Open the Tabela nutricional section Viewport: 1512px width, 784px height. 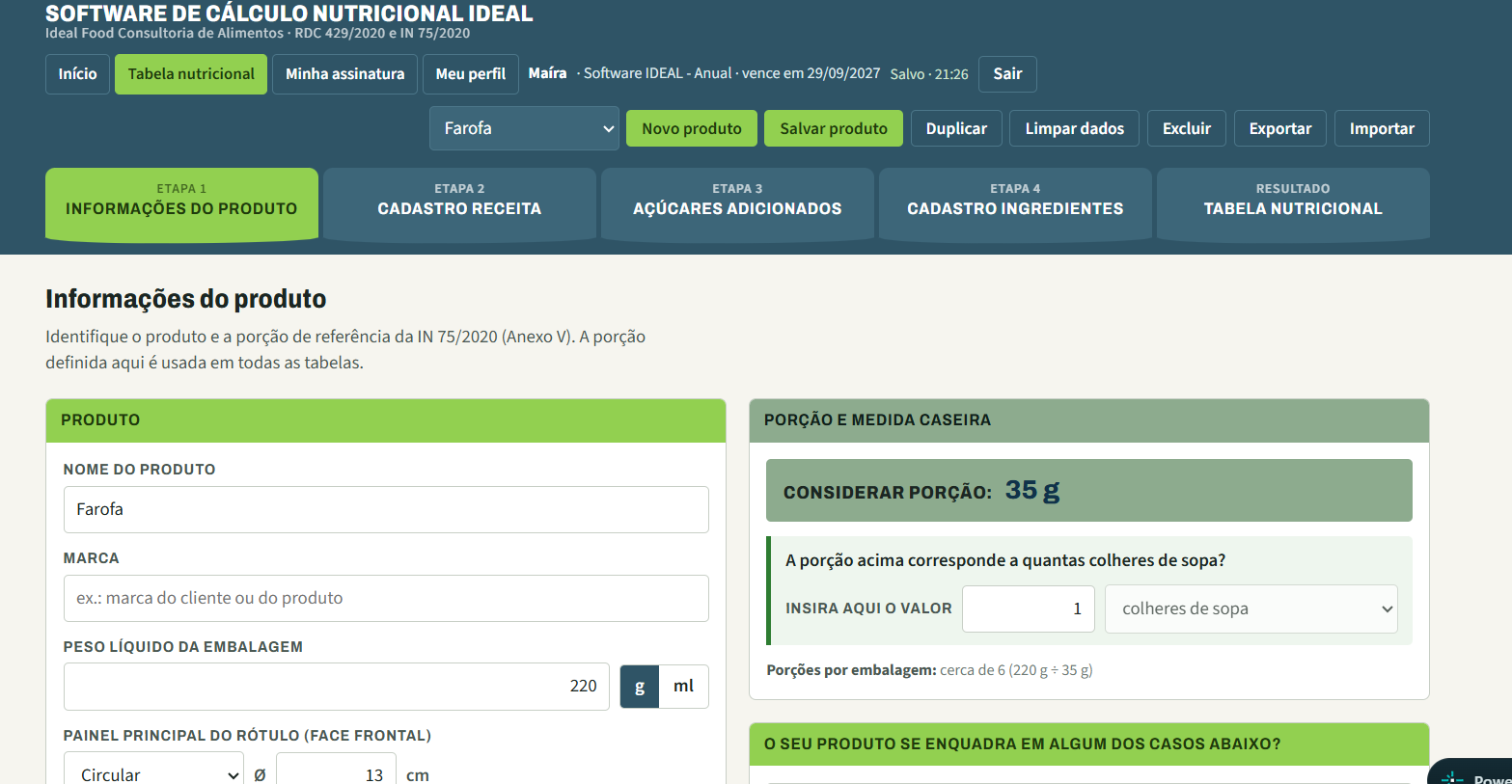[x=191, y=74]
